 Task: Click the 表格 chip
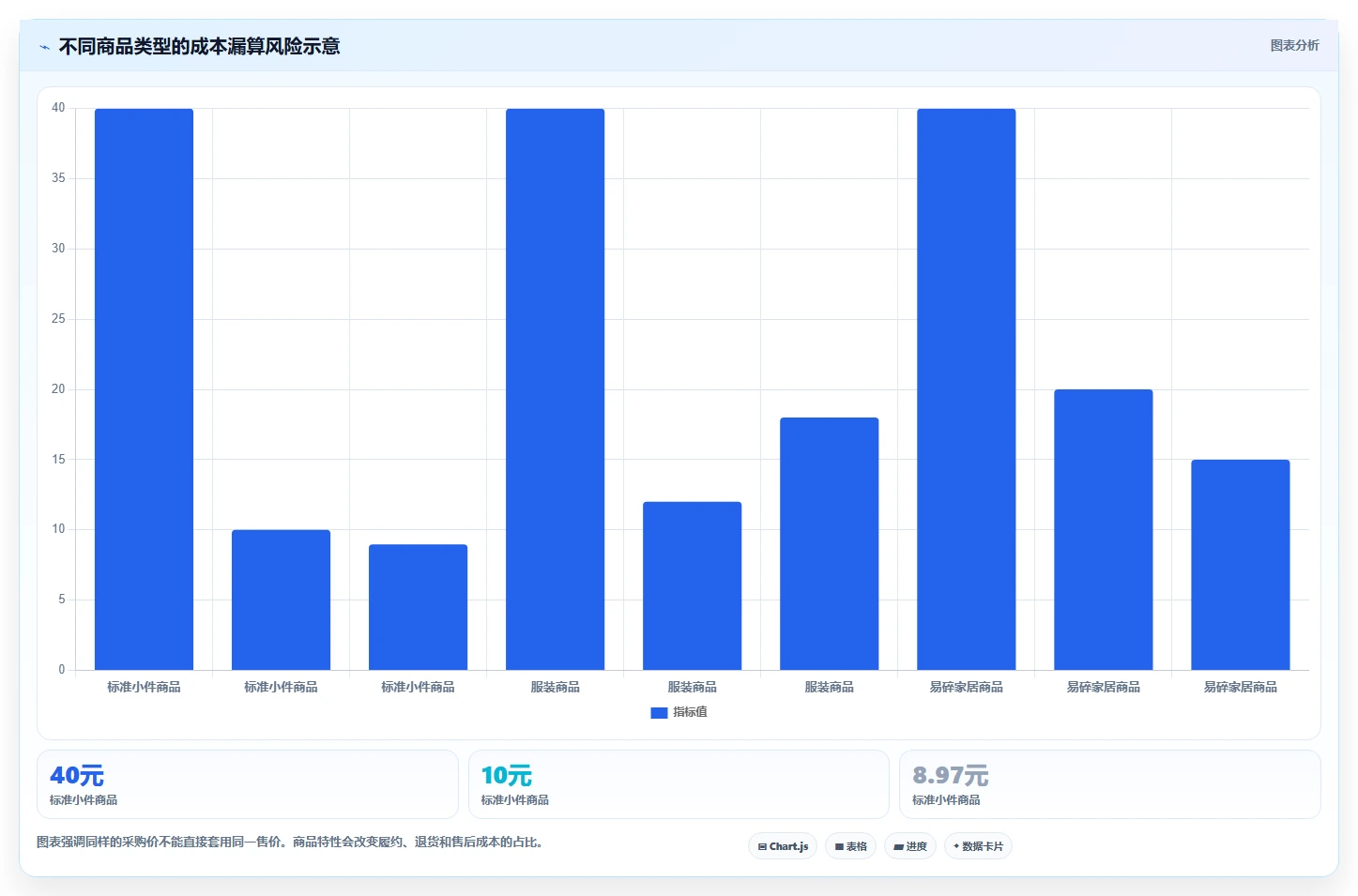click(x=850, y=846)
